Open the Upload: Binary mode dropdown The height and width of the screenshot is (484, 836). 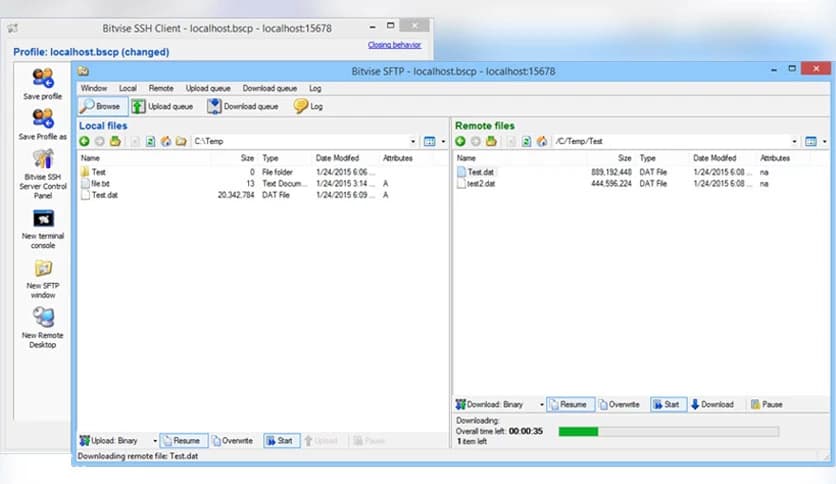point(155,441)
